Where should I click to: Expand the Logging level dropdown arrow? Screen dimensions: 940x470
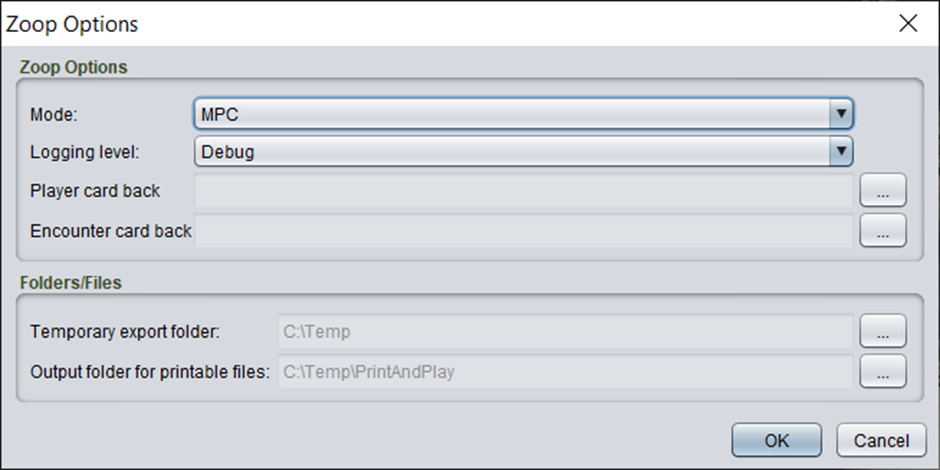pos(841,152)
